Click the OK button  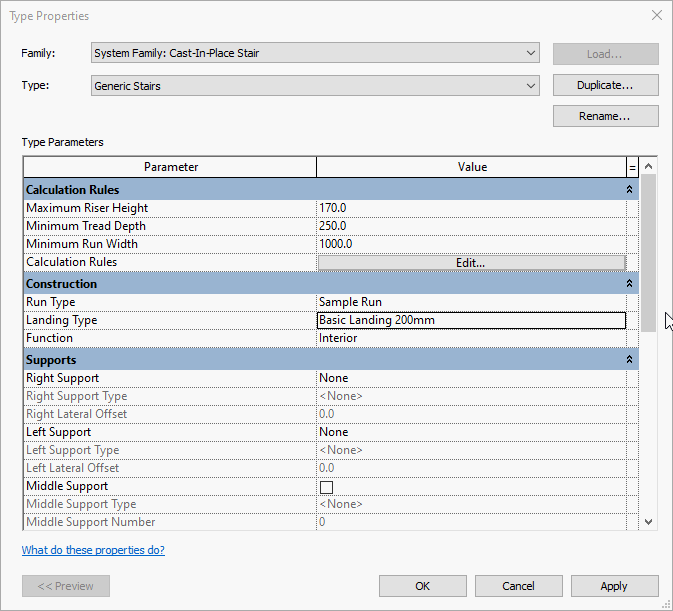(422, 586)
